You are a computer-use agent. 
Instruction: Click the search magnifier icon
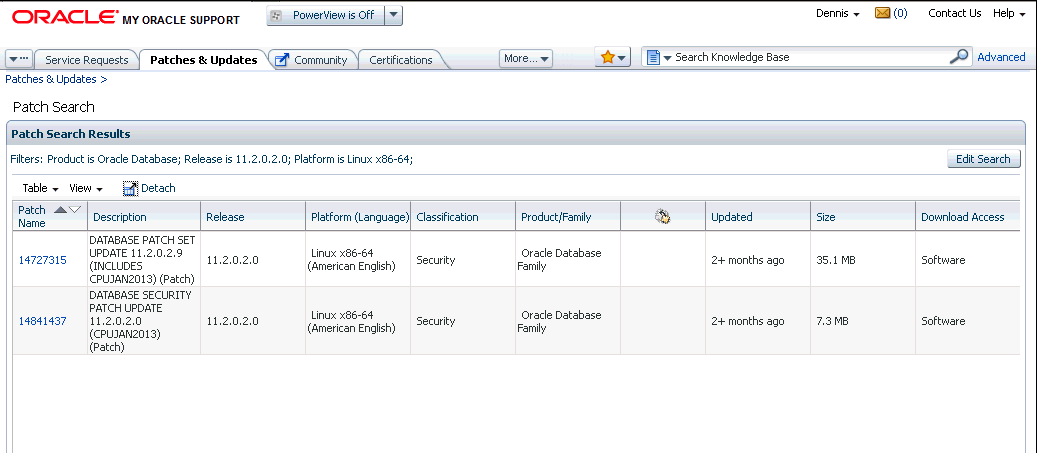click(x=959, y=57)
